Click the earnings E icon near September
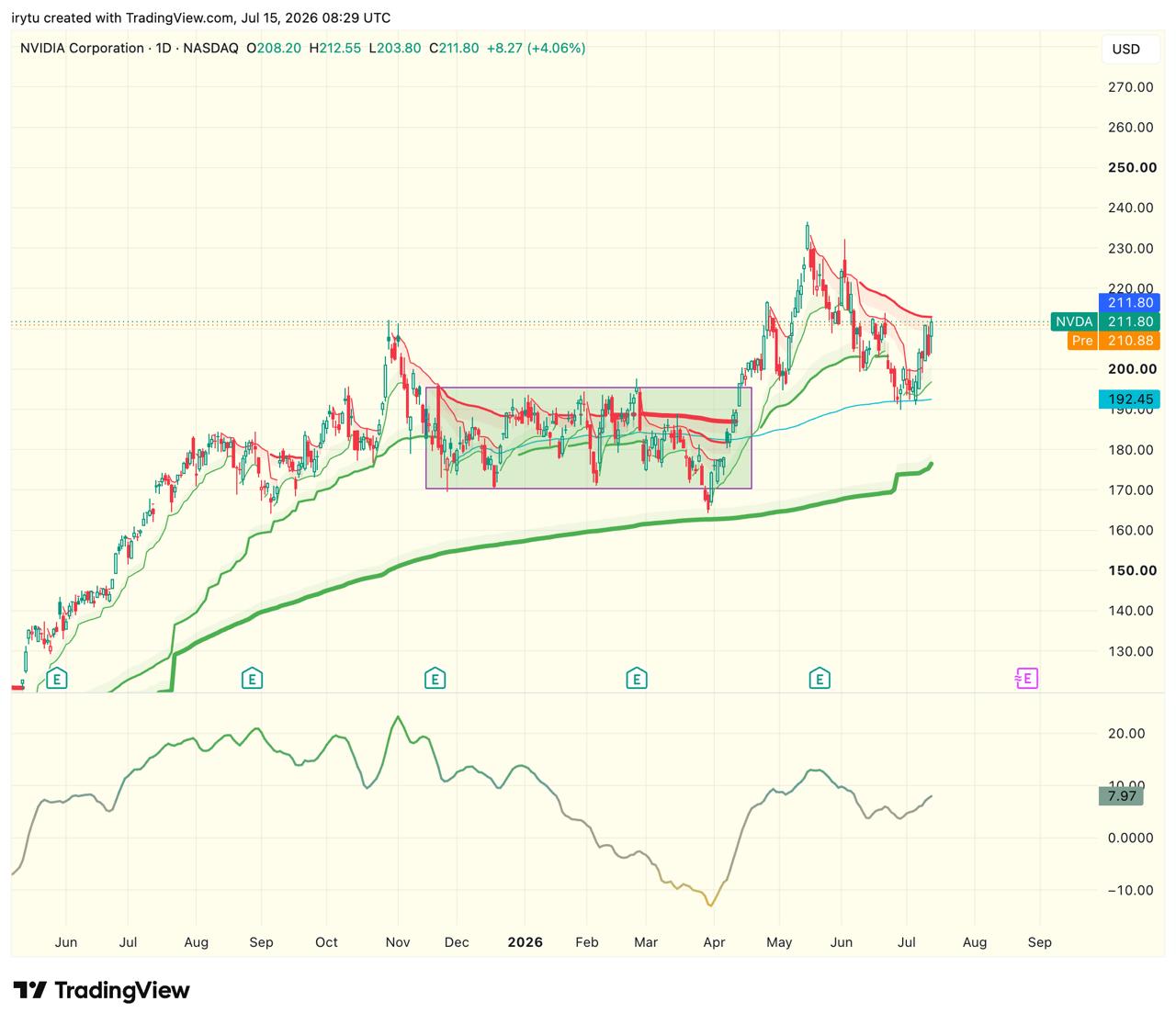The width and height of the screenshot is (1176, 1024). tap(252, 680)
